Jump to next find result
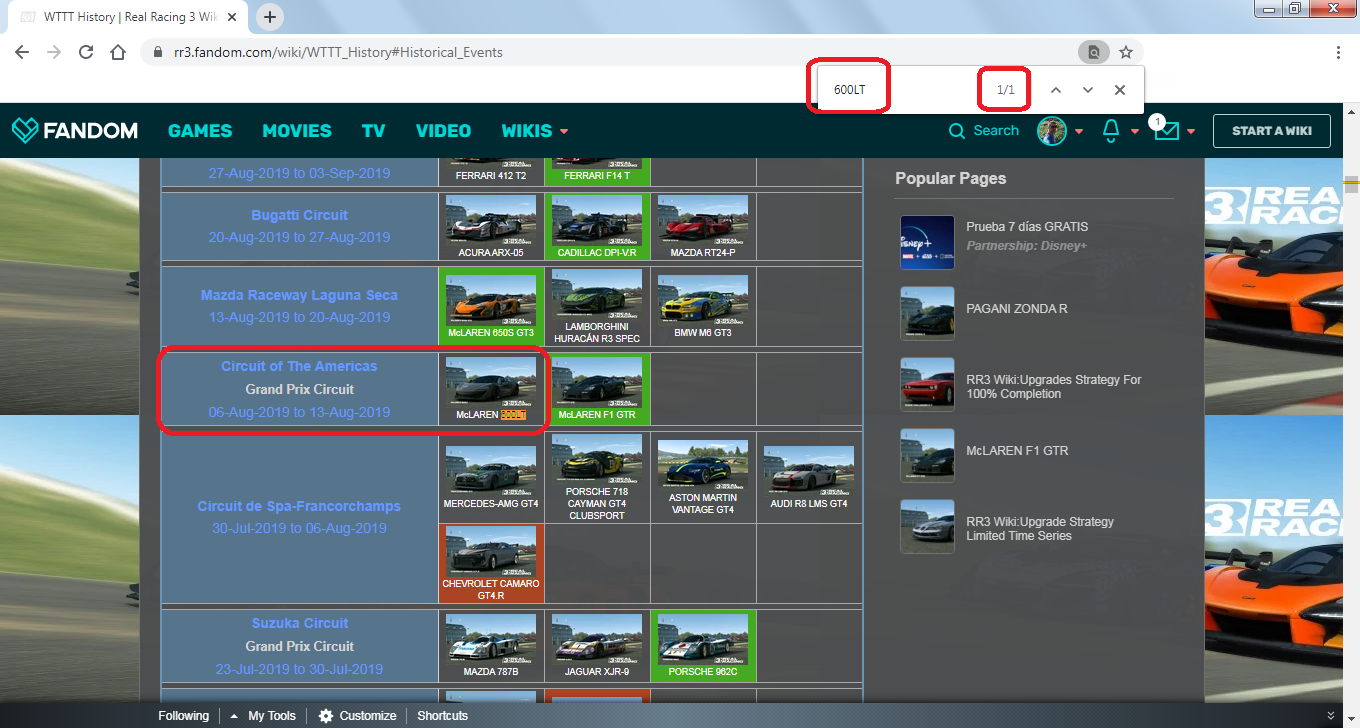Viewport: 1360px width, 728px height. coord(1087,90)
